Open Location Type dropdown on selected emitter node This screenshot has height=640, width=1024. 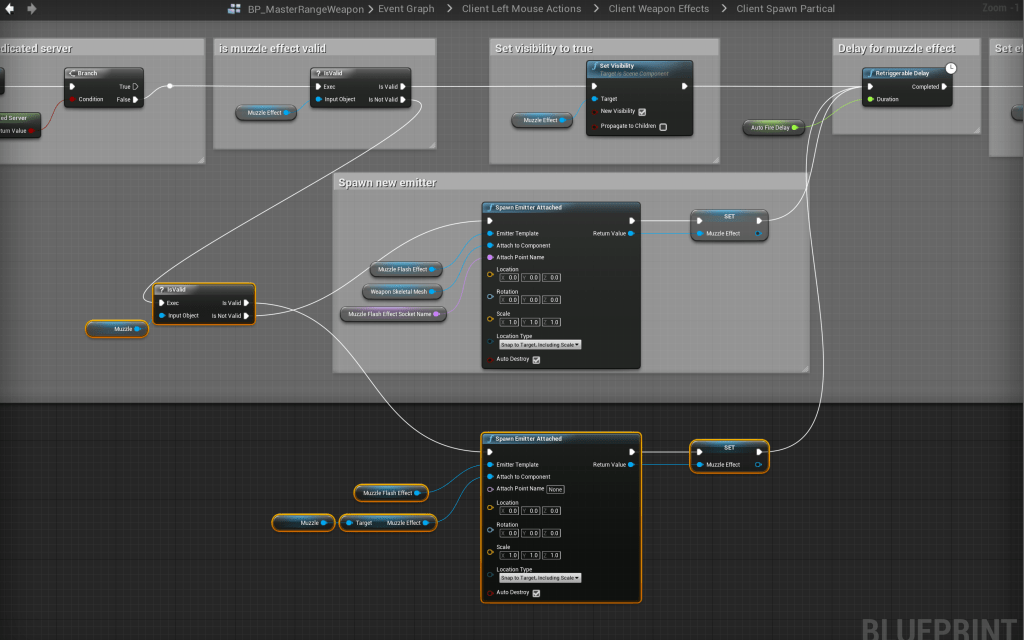540,578
